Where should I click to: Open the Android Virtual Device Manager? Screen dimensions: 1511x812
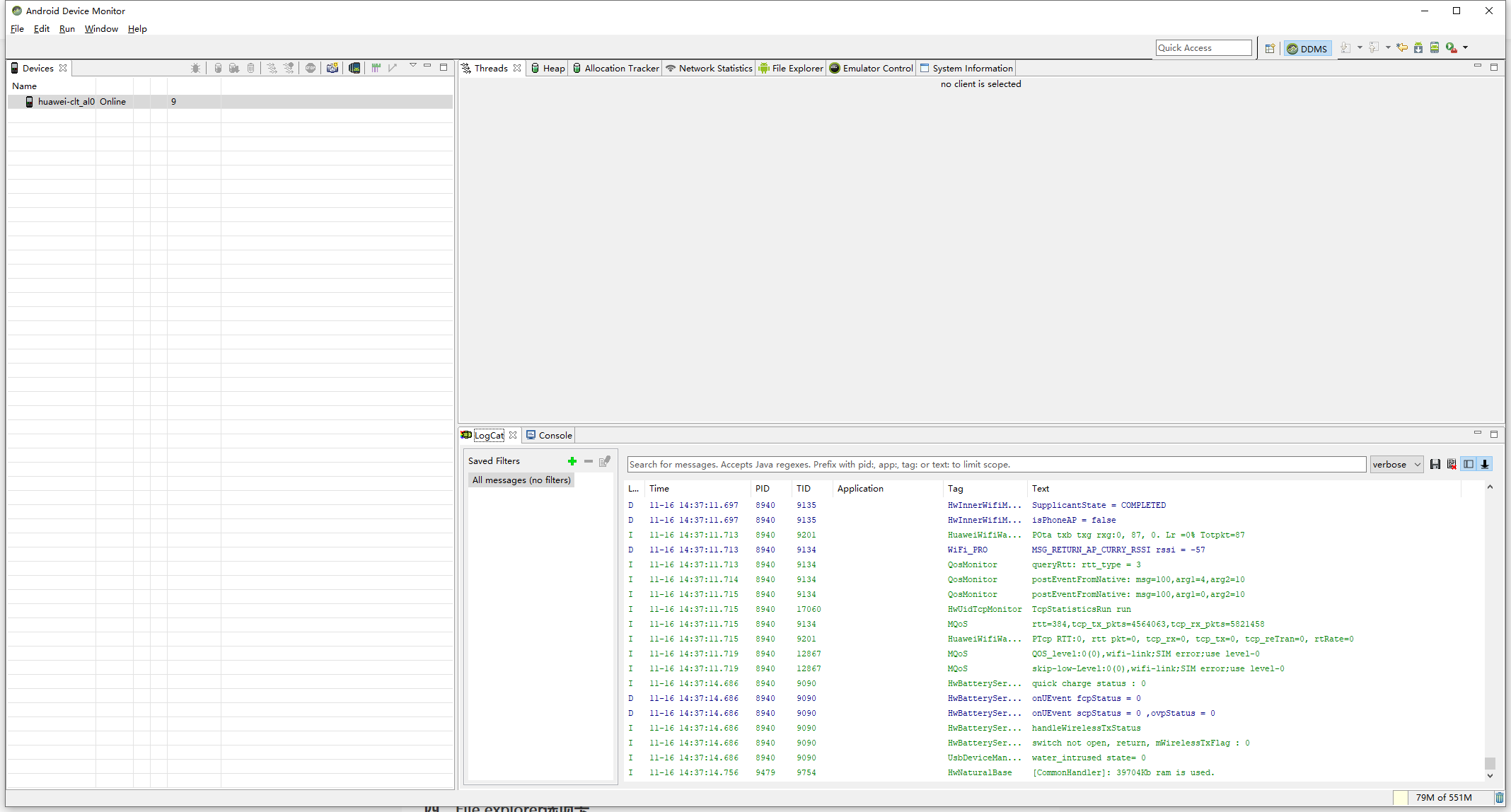tap(1435, 48)
